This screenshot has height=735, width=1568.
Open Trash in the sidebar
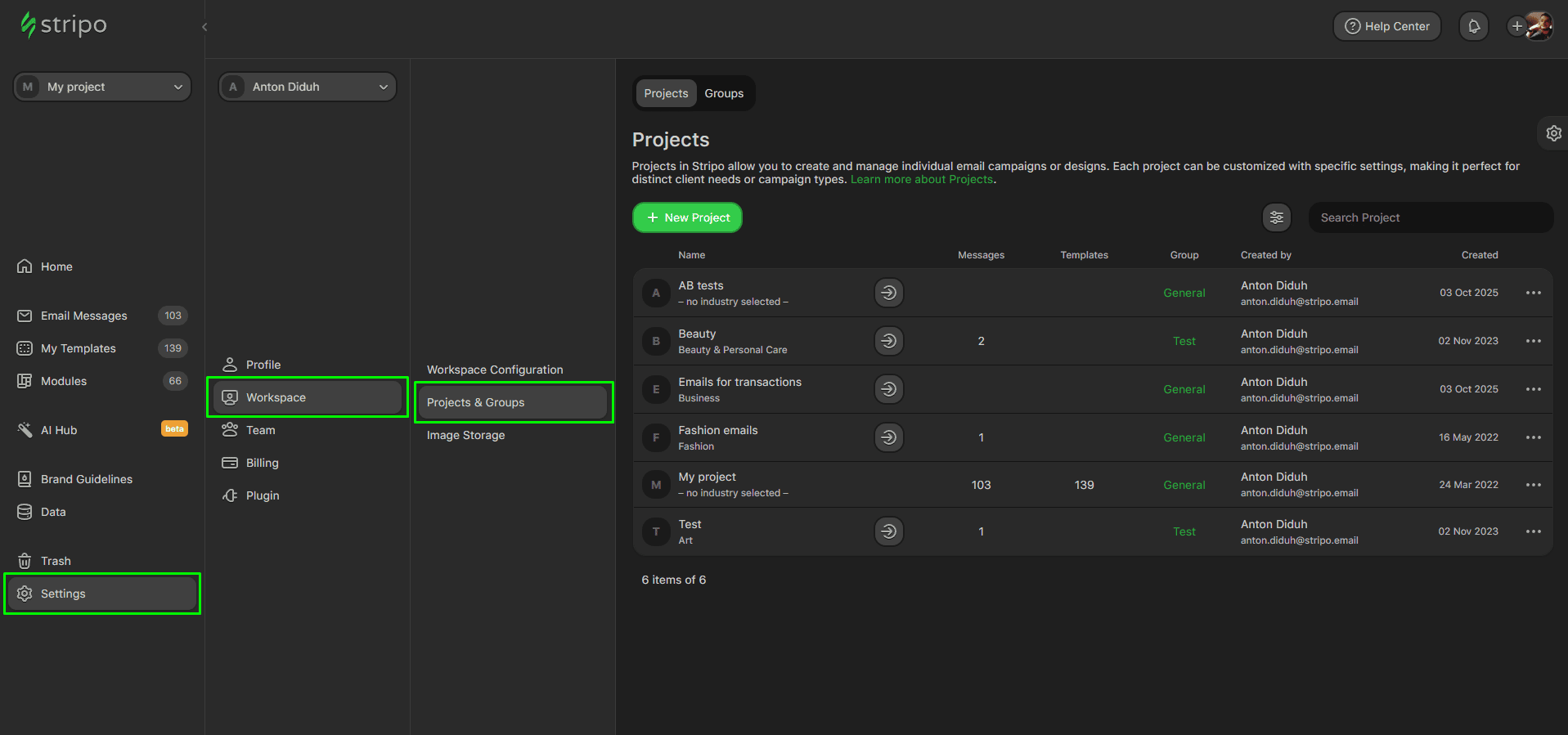pyautogui.click(x=102, y=561)
